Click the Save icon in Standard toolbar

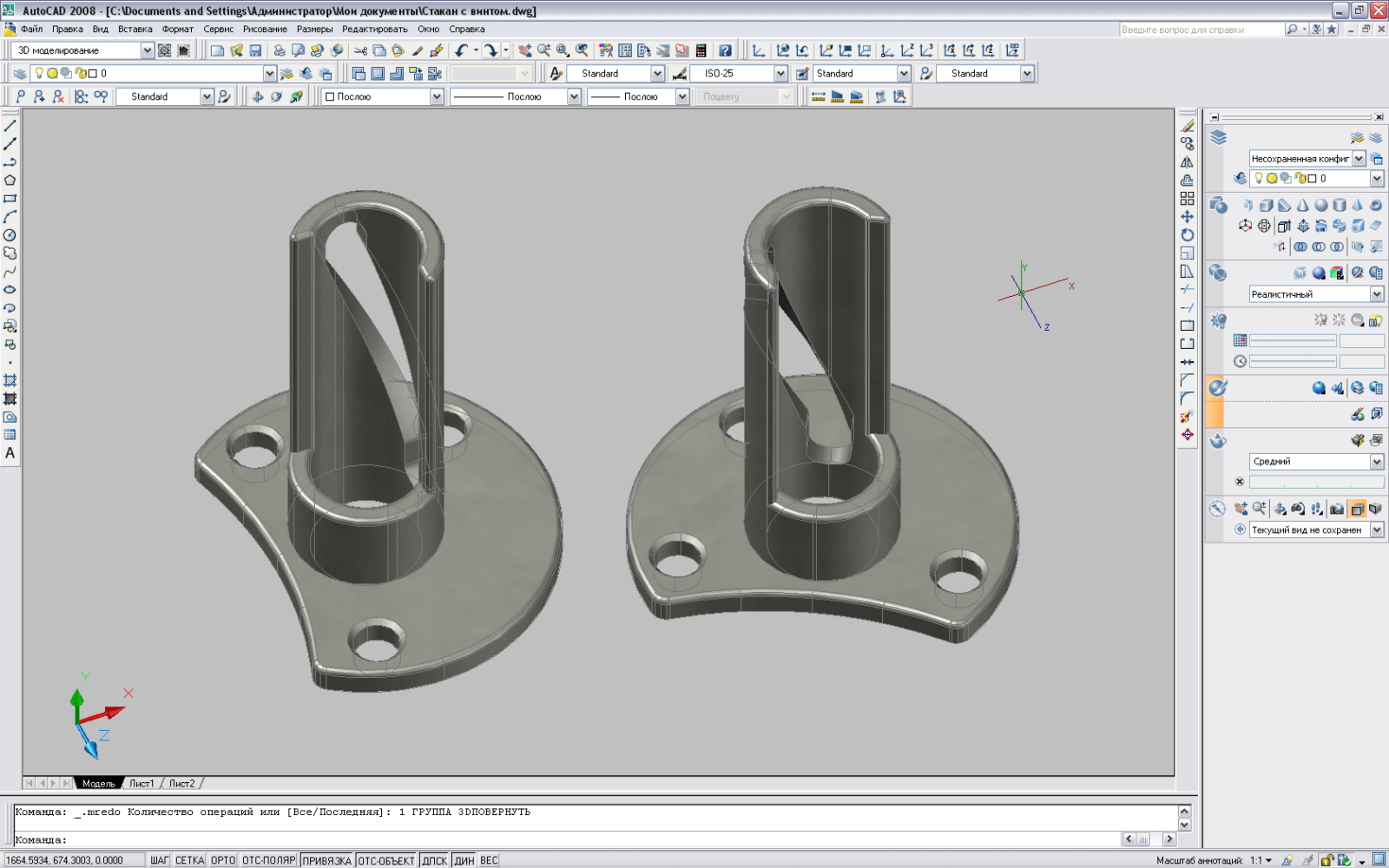tap(255, 51)
